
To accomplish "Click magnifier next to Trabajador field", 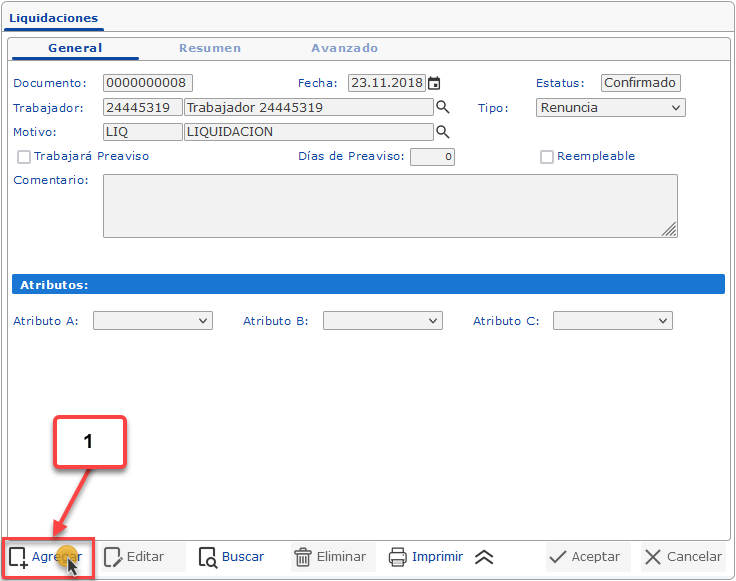I will [443, 108].
